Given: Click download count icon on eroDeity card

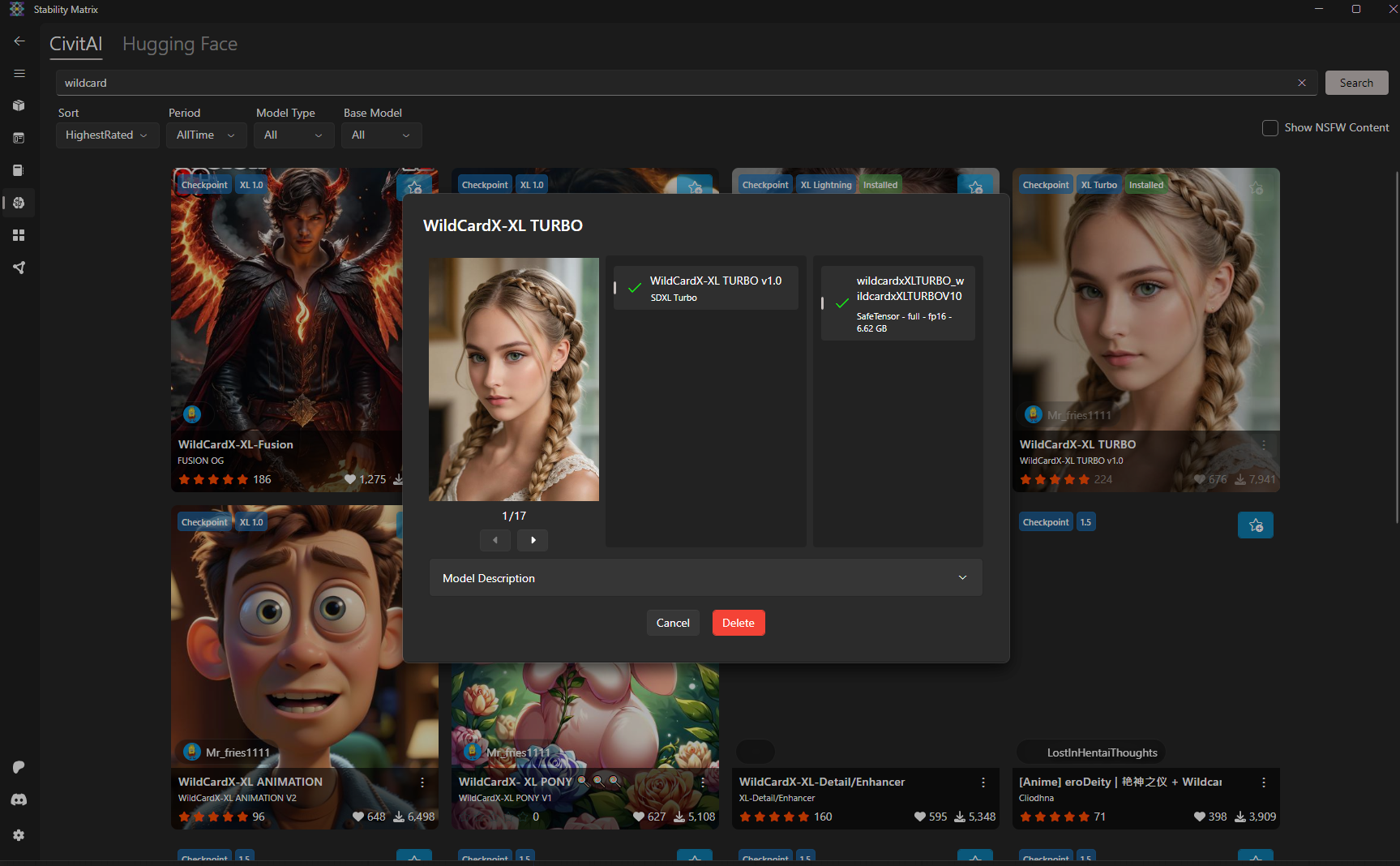Looking at the screenshot, I should click(x=1240, y=817).
